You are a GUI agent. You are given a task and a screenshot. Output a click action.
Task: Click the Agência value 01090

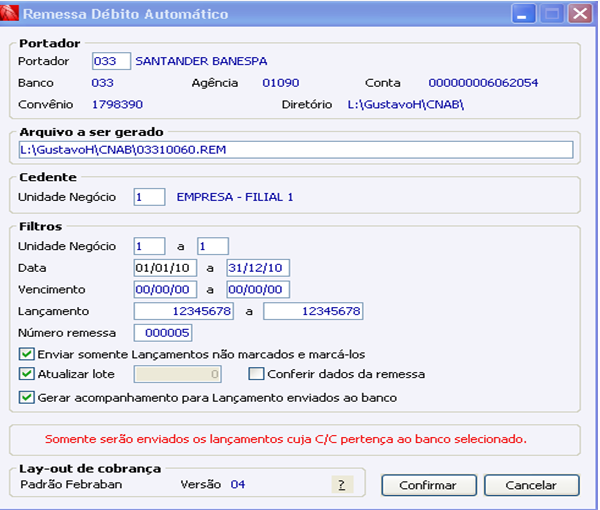point(281,83)
